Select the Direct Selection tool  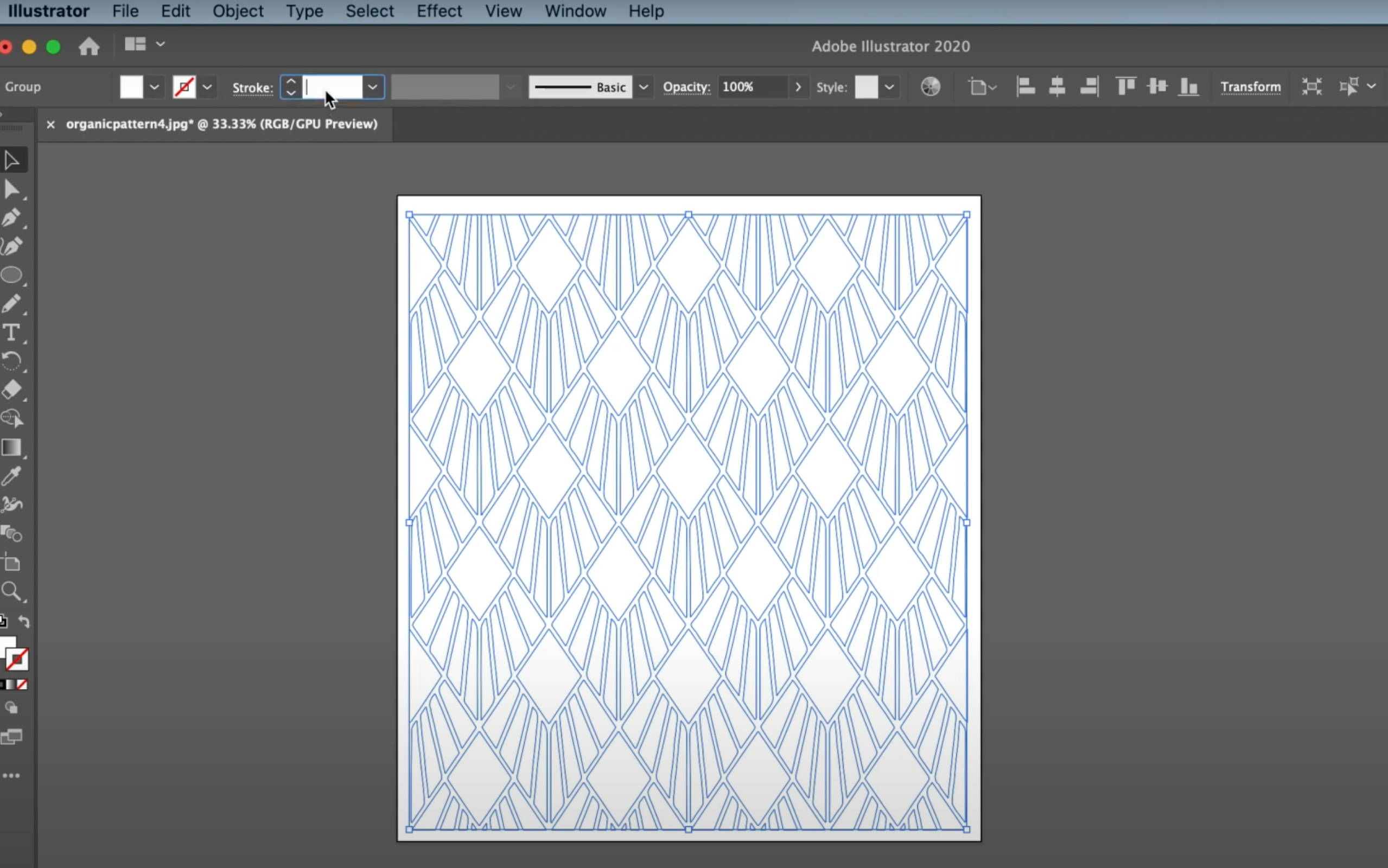coord(11,189)
